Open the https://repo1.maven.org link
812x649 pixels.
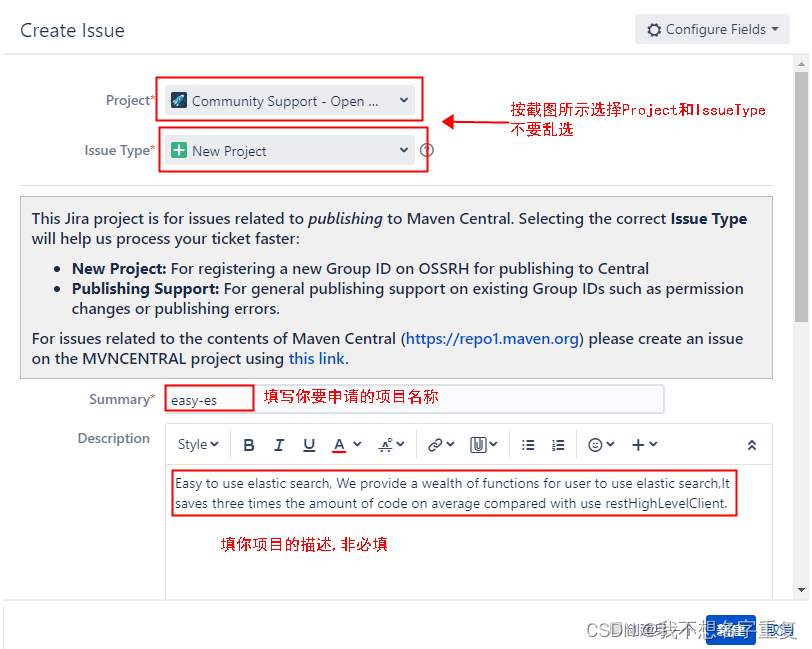492,339
